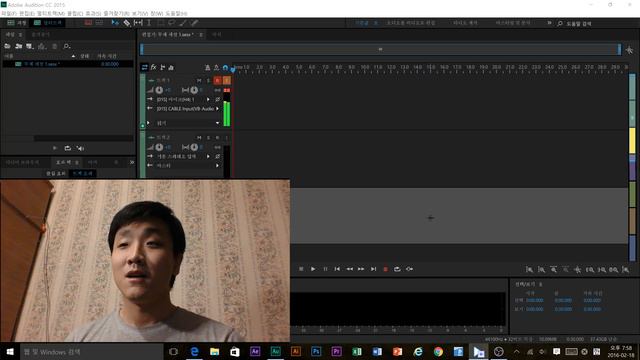
Task: Switch to the Mixer tab beside Editor
Action: coord(217,35)
